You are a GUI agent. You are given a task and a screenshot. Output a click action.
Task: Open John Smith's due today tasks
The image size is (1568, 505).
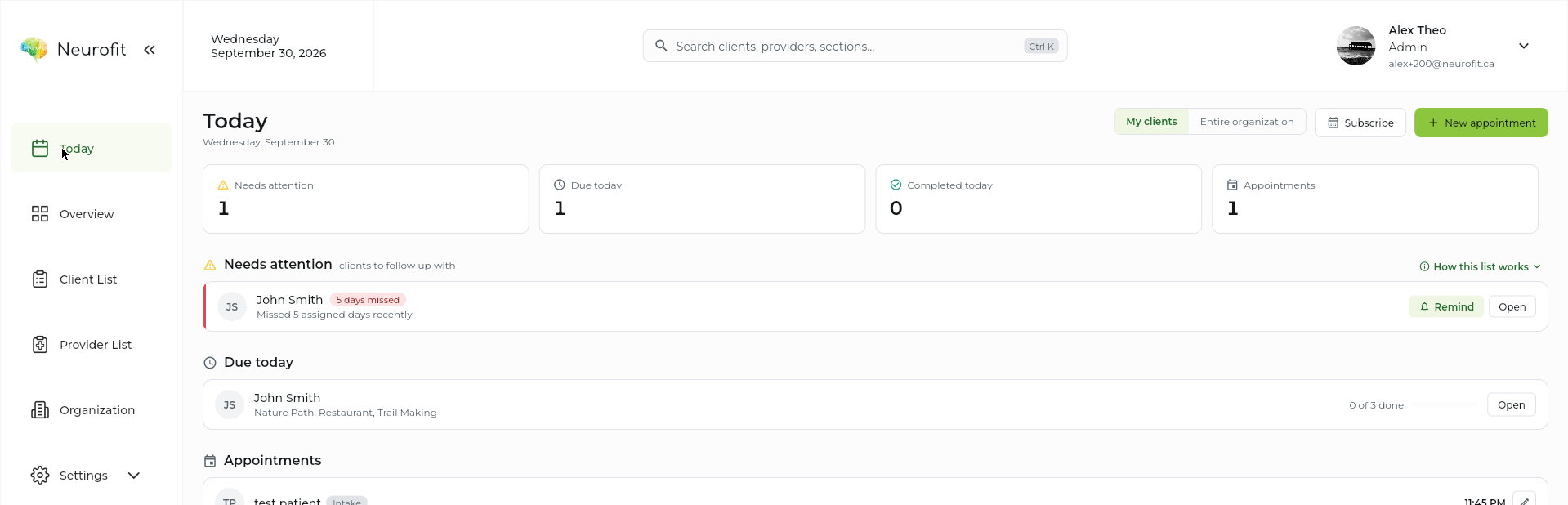tap(1511, 404)
